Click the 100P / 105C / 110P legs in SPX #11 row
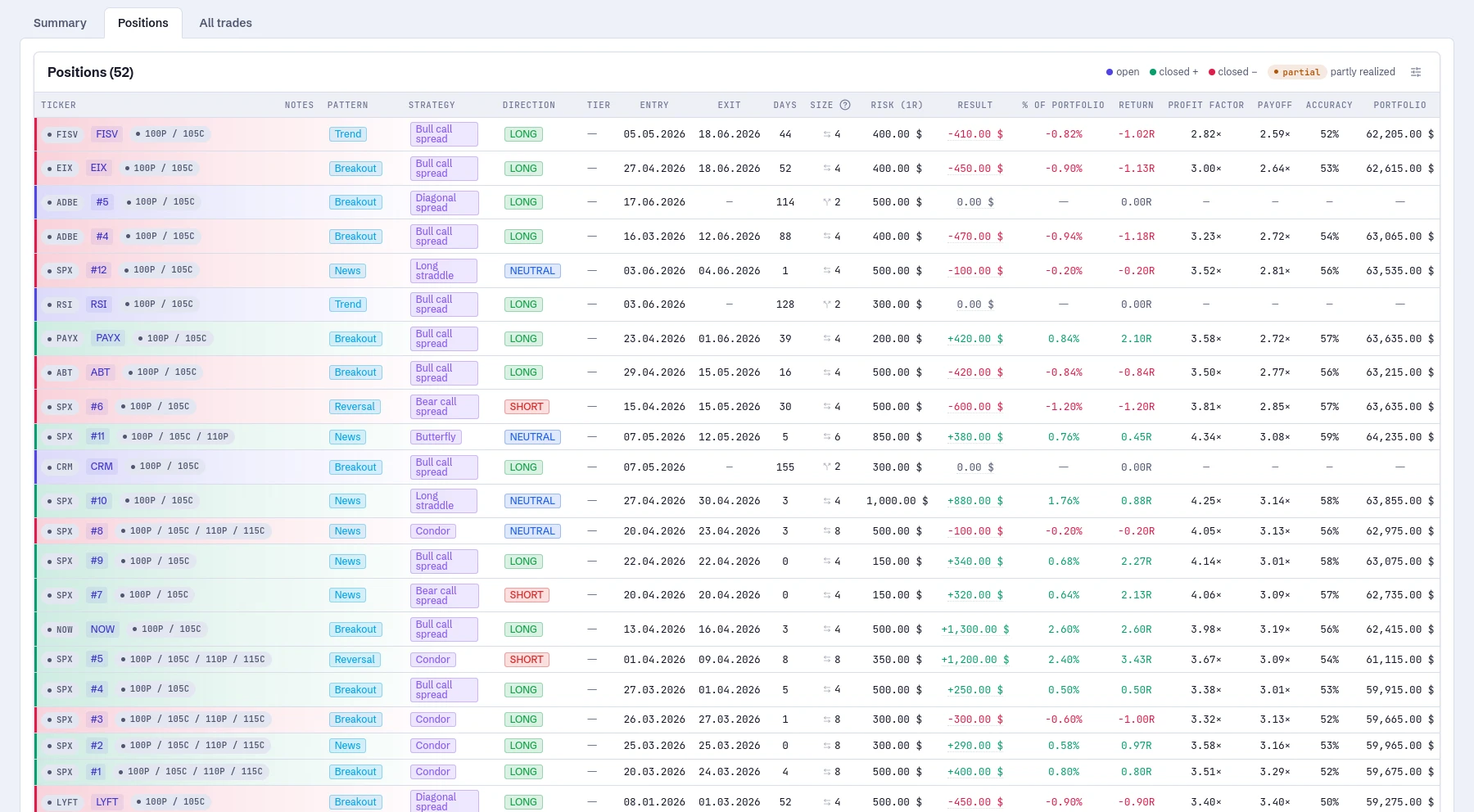 point(175,437)
